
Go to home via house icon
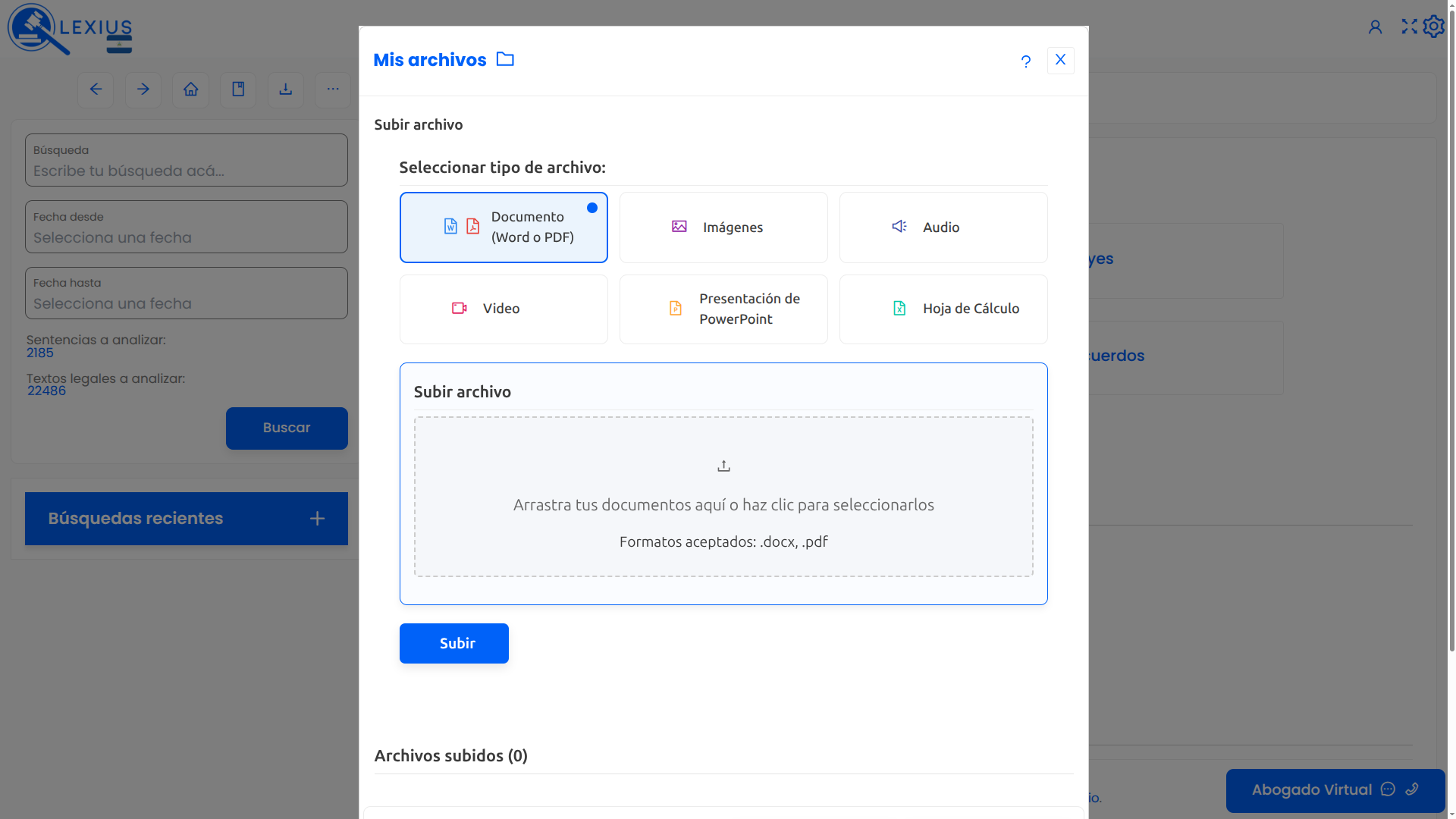(x=190, y=89)
